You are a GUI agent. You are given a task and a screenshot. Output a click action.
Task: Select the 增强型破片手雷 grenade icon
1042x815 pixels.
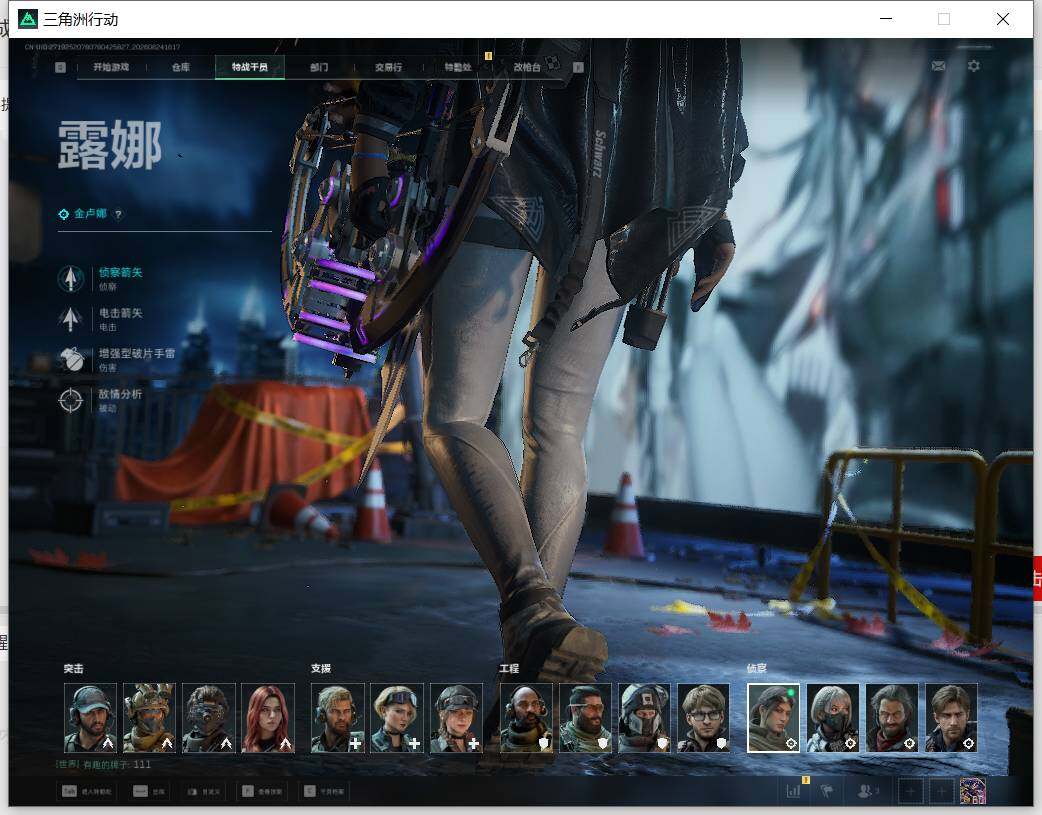click(x=71, y=360)
